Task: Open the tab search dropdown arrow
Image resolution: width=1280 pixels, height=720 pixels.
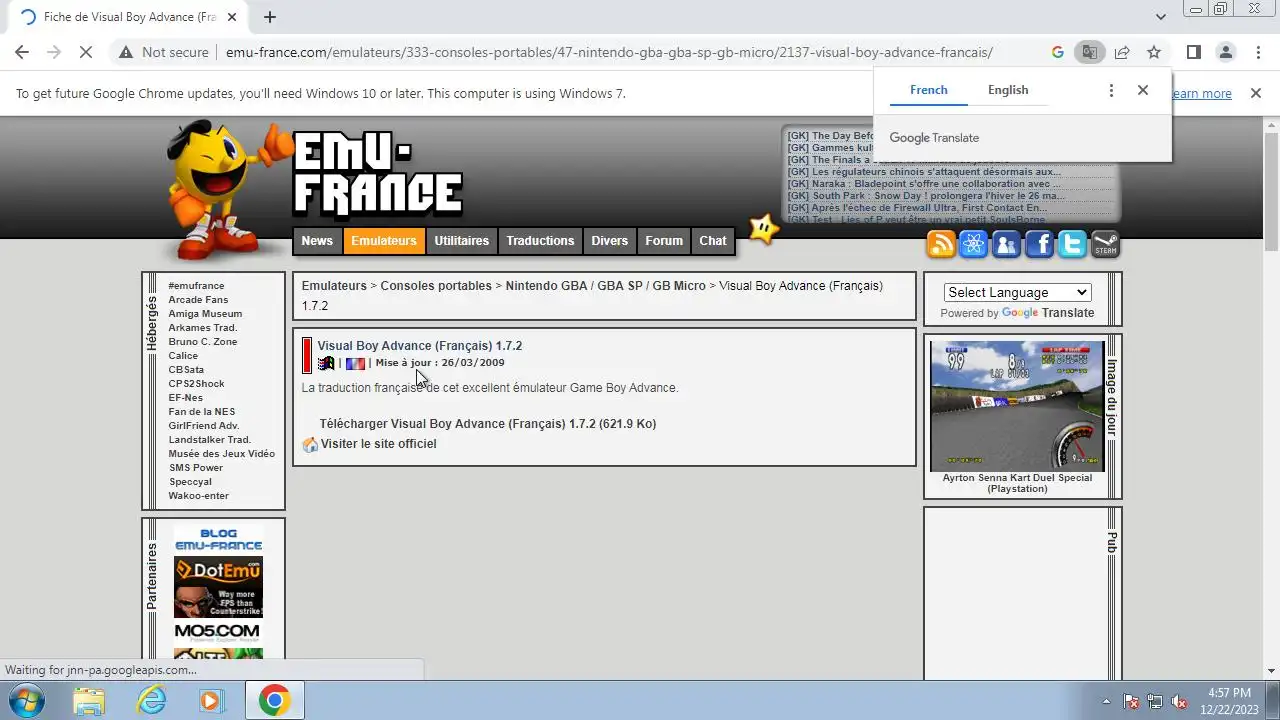Action: [1160, 17]
